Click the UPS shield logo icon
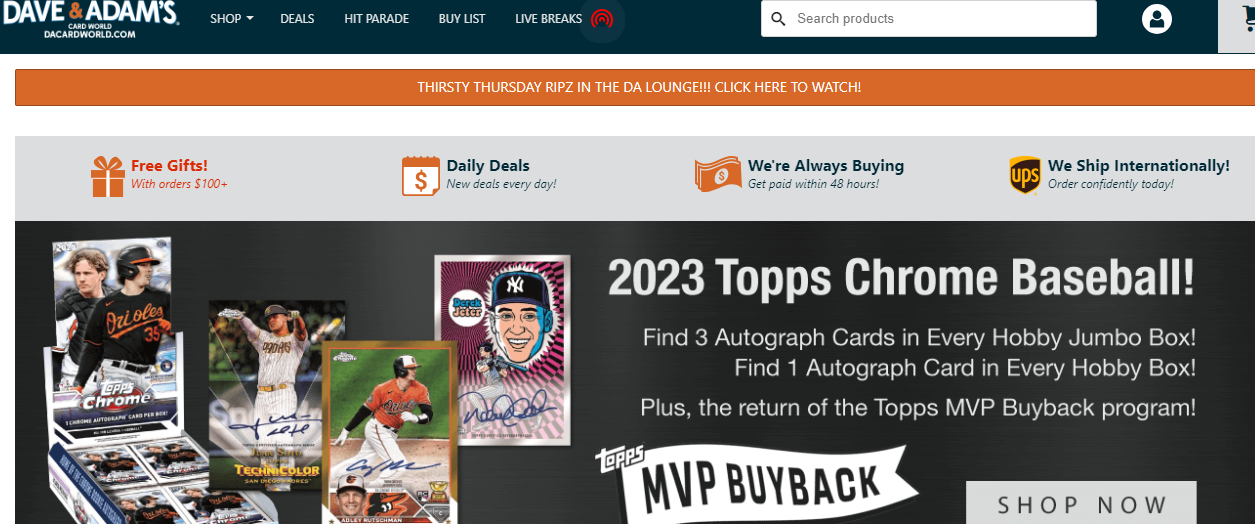The width and height of the screenshot is (1255, 524). coord(1025,175)
